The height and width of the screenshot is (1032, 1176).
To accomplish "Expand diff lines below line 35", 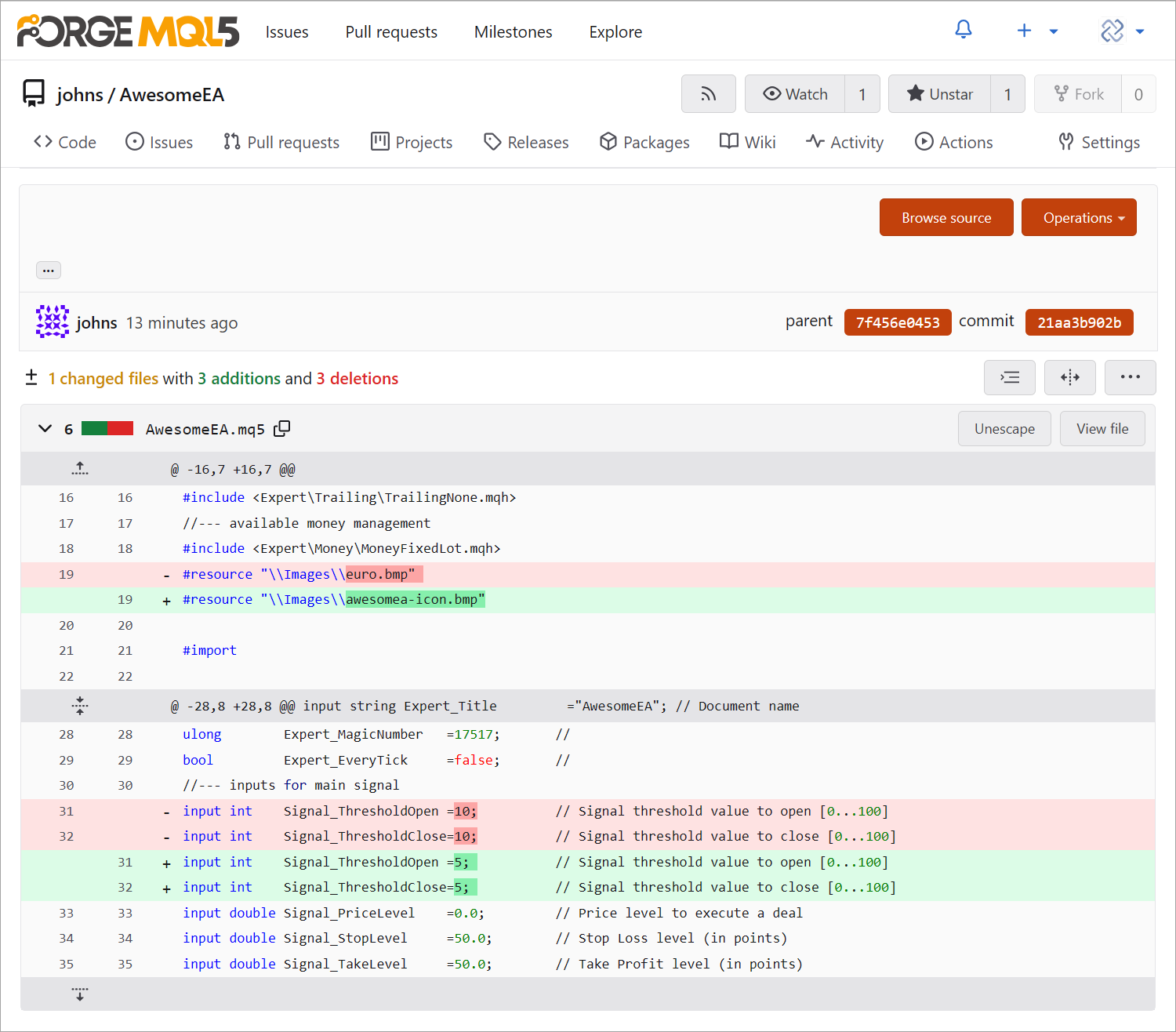I will click(80, 994).
